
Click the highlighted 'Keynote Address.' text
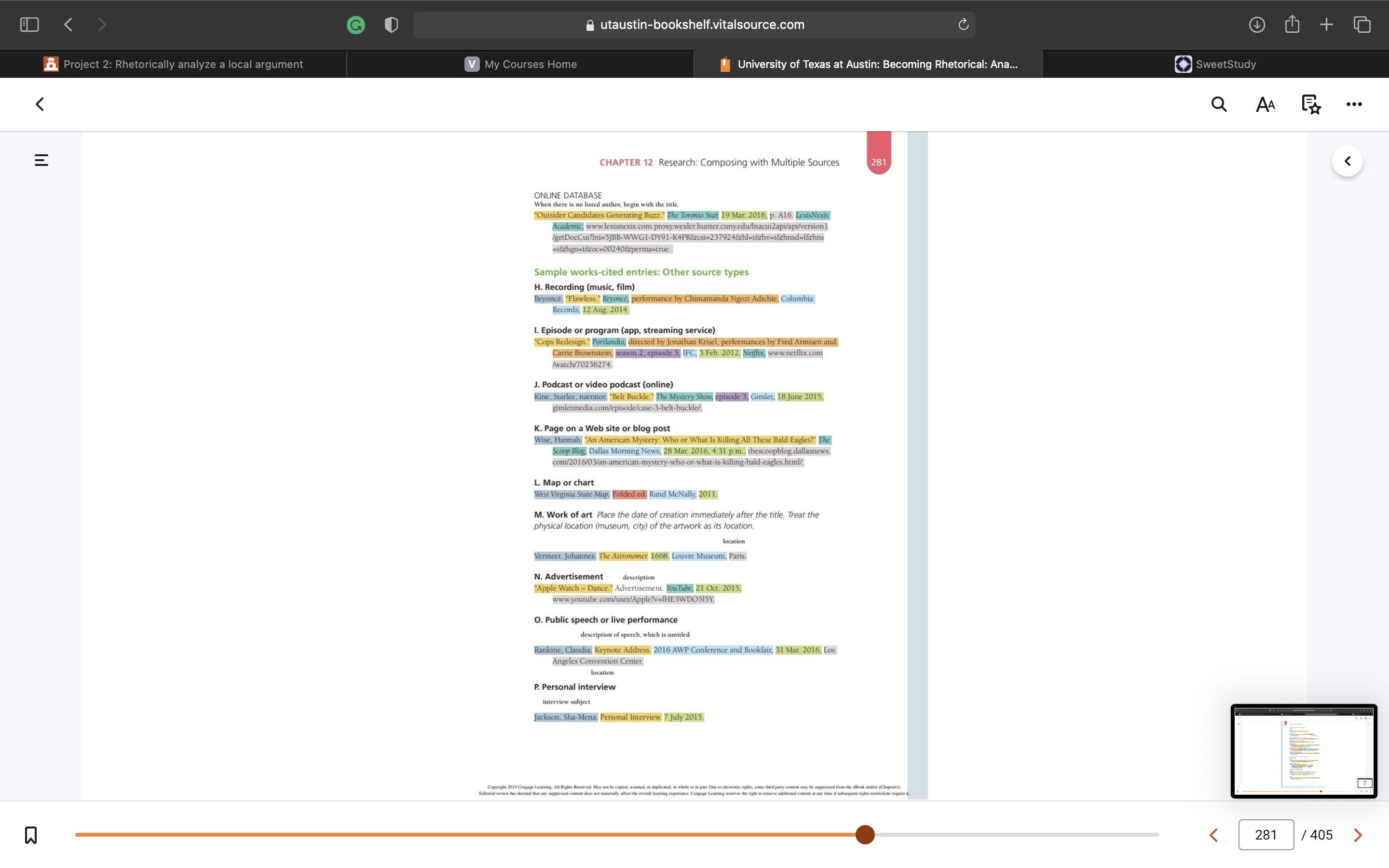pyautogui.click(x=623, y=651)
